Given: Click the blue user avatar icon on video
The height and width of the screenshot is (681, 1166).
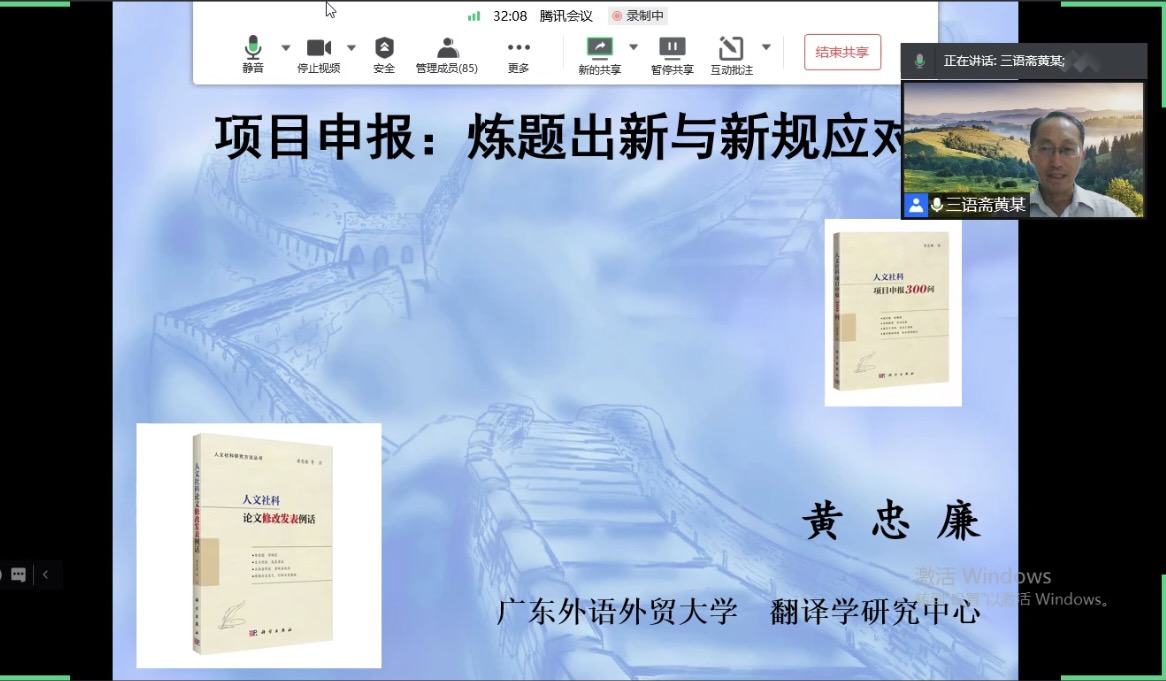Looking at the screenshot, I should pyautogui.click(x=915, y=205).
